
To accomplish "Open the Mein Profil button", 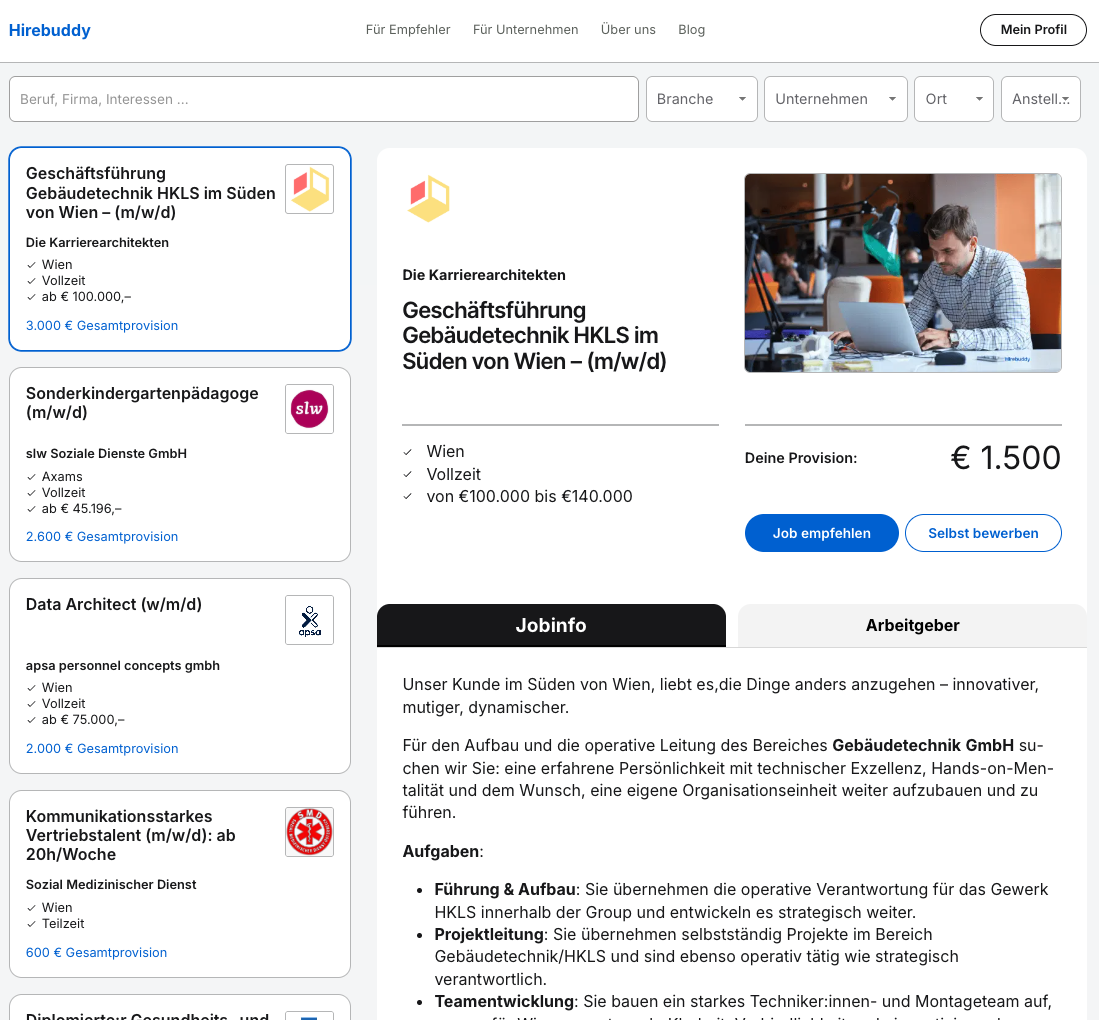I will (1033, 29).
